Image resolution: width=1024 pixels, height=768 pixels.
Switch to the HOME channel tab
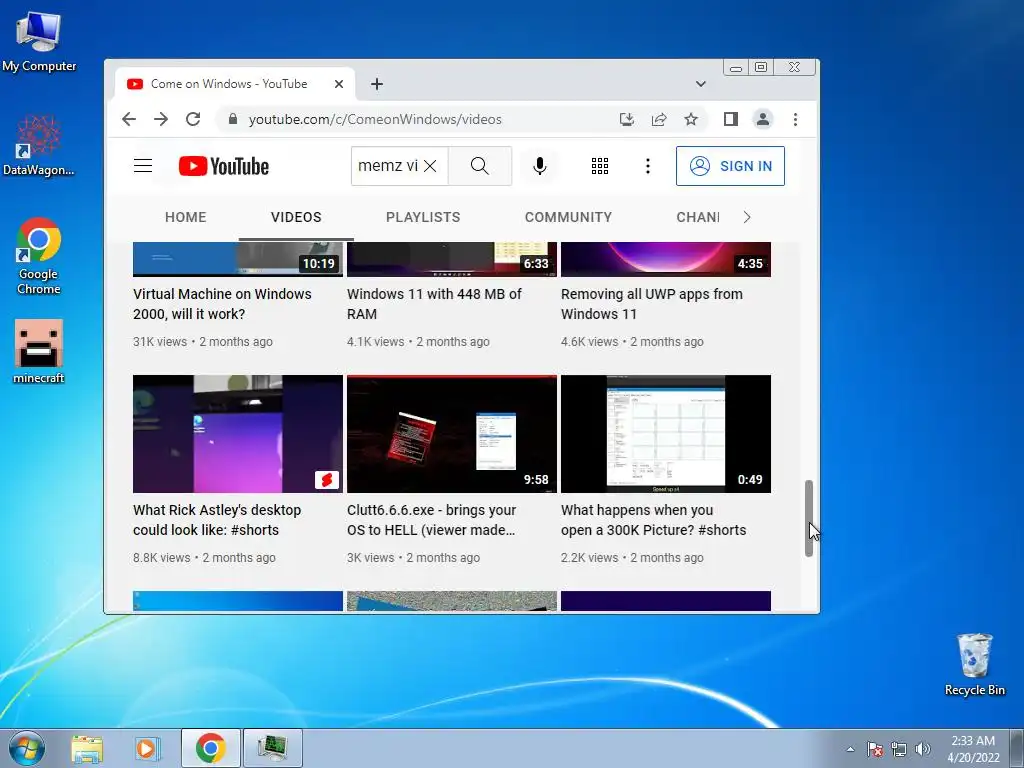tap(185, 217)
